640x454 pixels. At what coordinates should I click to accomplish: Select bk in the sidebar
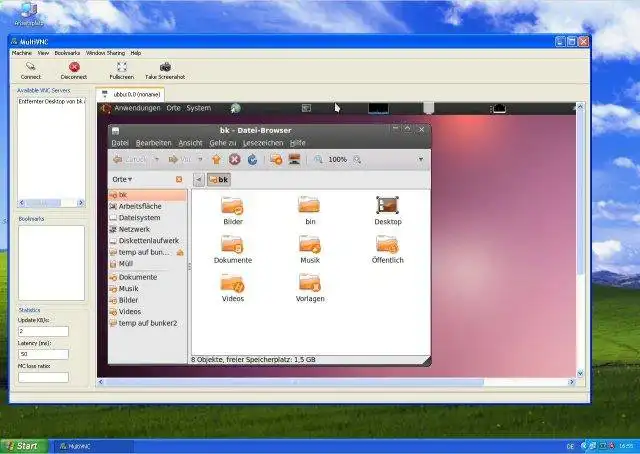pos(148,195)
